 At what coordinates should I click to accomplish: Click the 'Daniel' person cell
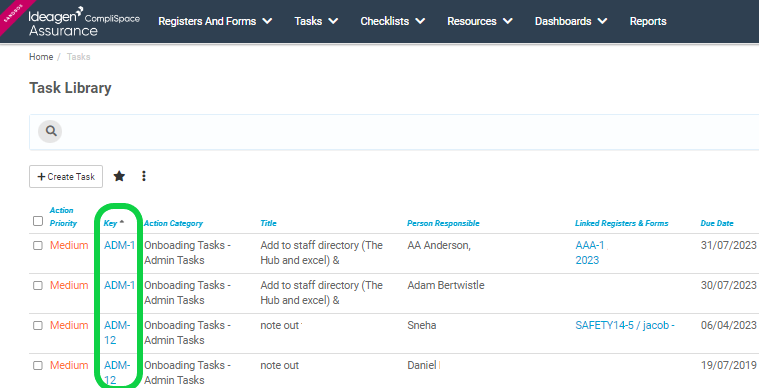(x=422, y=365)
